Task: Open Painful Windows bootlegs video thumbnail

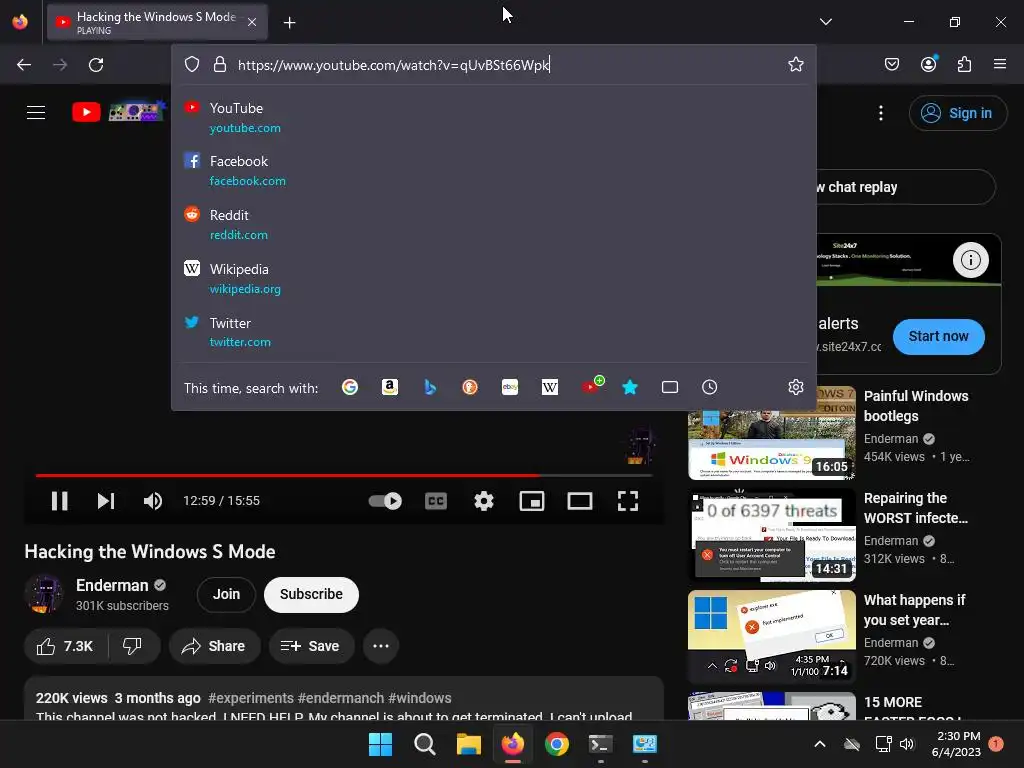Action: pos(772,433)
